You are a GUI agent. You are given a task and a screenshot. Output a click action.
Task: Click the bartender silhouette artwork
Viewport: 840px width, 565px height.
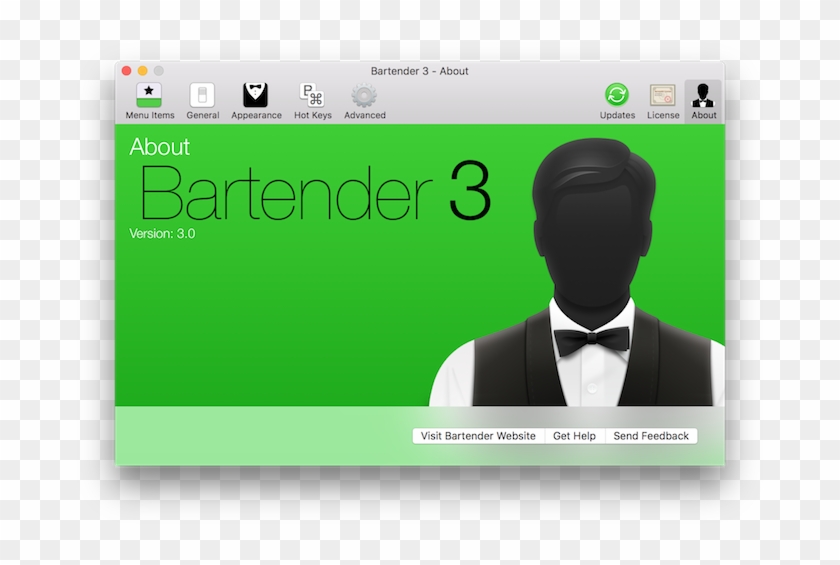pos(578,272)
